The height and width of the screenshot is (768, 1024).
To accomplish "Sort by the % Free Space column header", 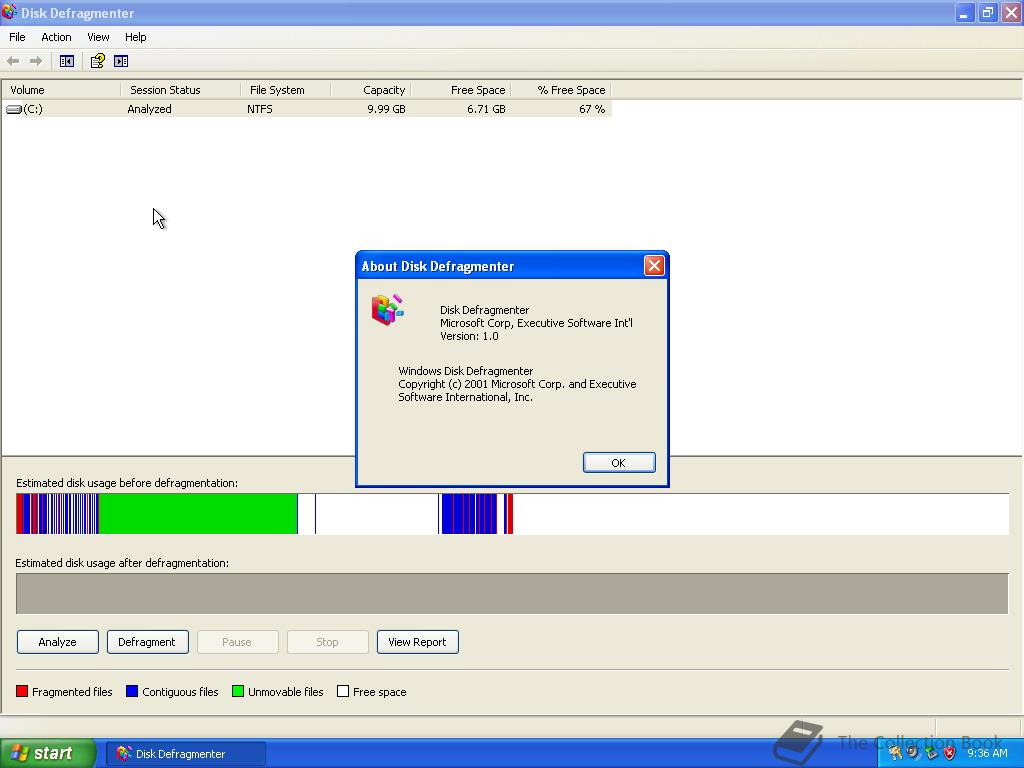I will pyautogui.click(x=560, y=90).
